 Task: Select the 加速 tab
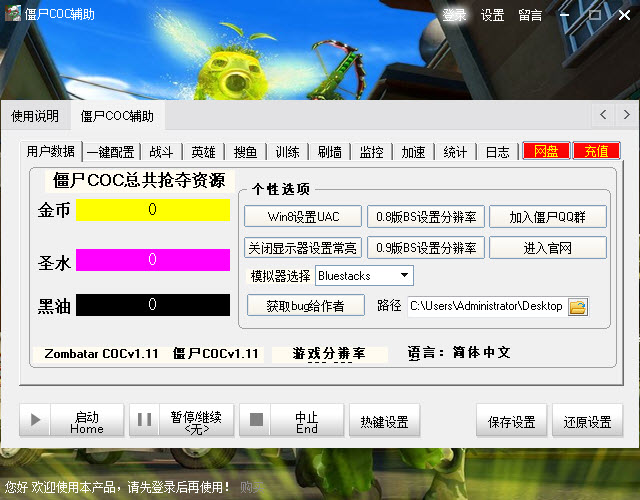click(x=413, y=152)
